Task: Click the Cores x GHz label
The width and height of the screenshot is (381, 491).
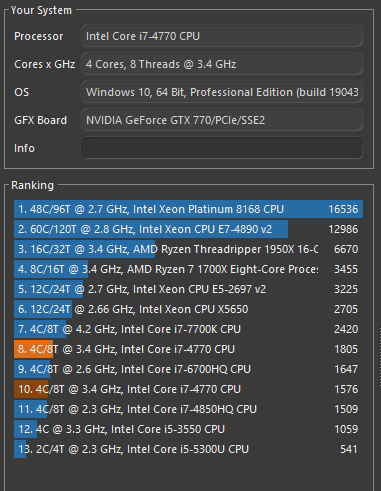Action: [x=44, y=64]
